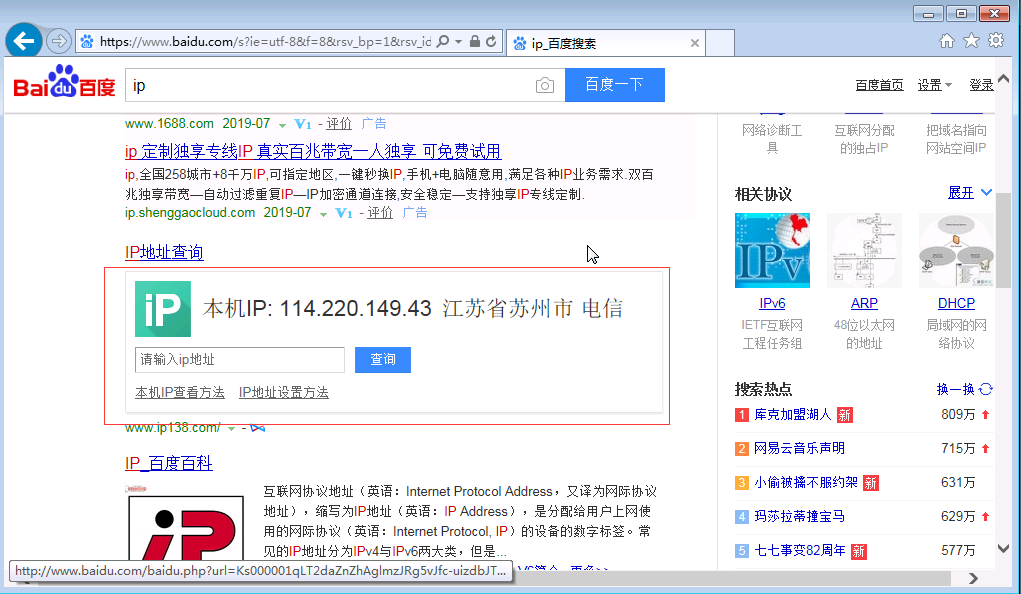The height and width of the screenshot is (594, 1021).
Task: Click the Baidu logo
Action: tap(64, 81)
